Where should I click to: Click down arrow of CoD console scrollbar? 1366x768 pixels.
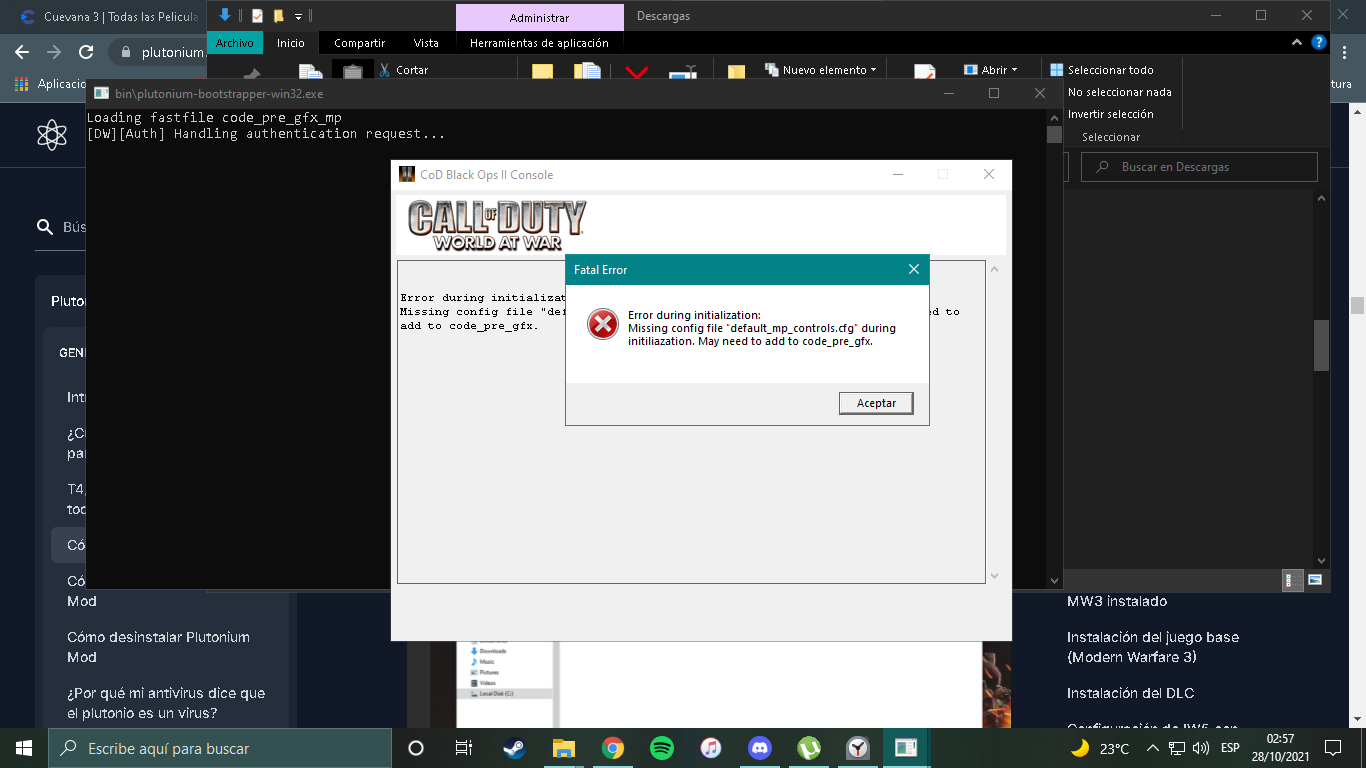(x=994, y=576)
